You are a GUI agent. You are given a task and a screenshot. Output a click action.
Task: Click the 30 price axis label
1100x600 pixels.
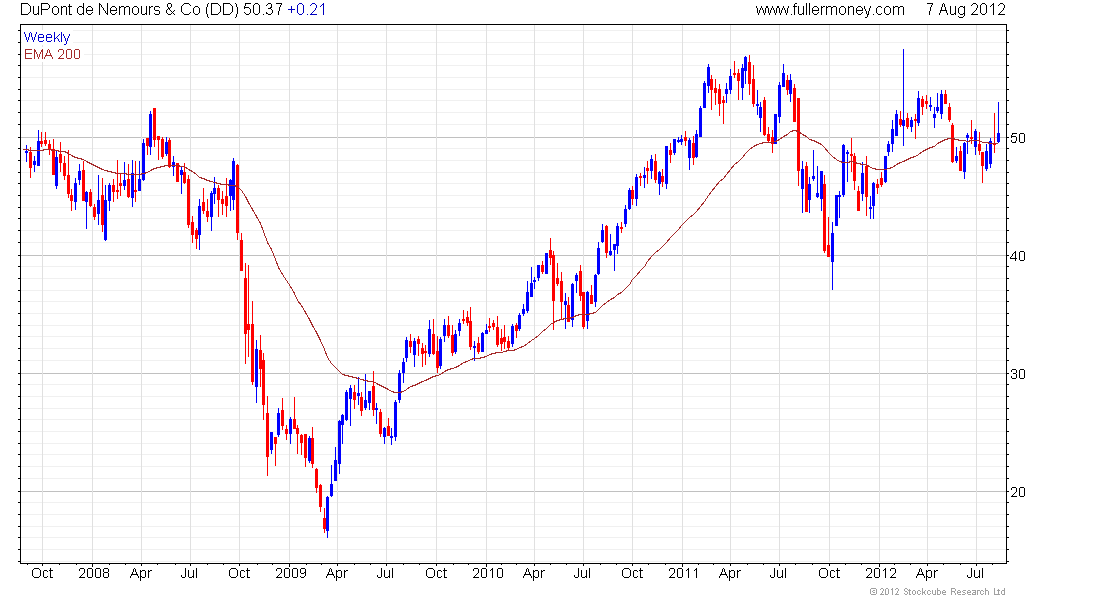coord(1017,374)
